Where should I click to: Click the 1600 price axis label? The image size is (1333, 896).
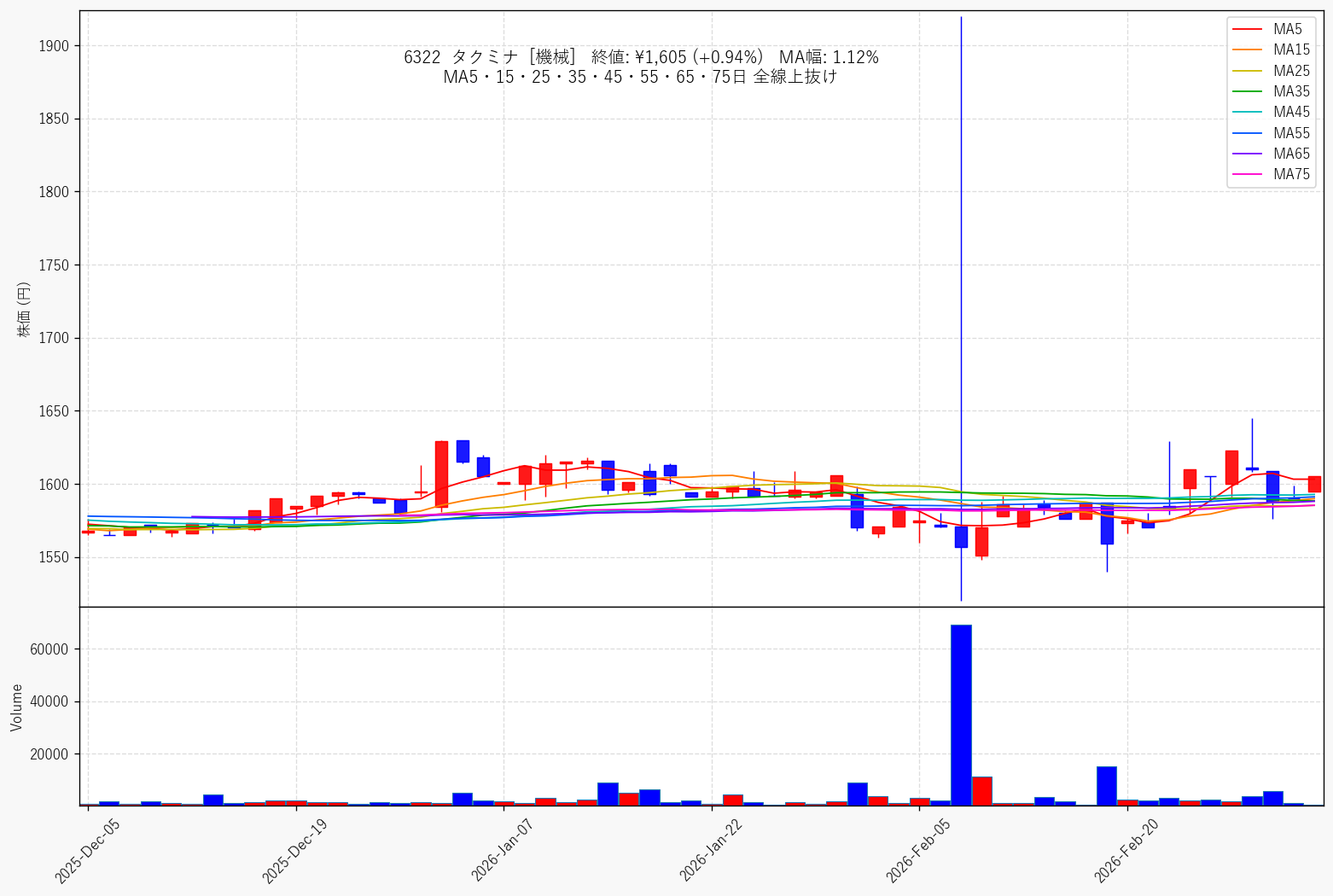coord(54,485)
